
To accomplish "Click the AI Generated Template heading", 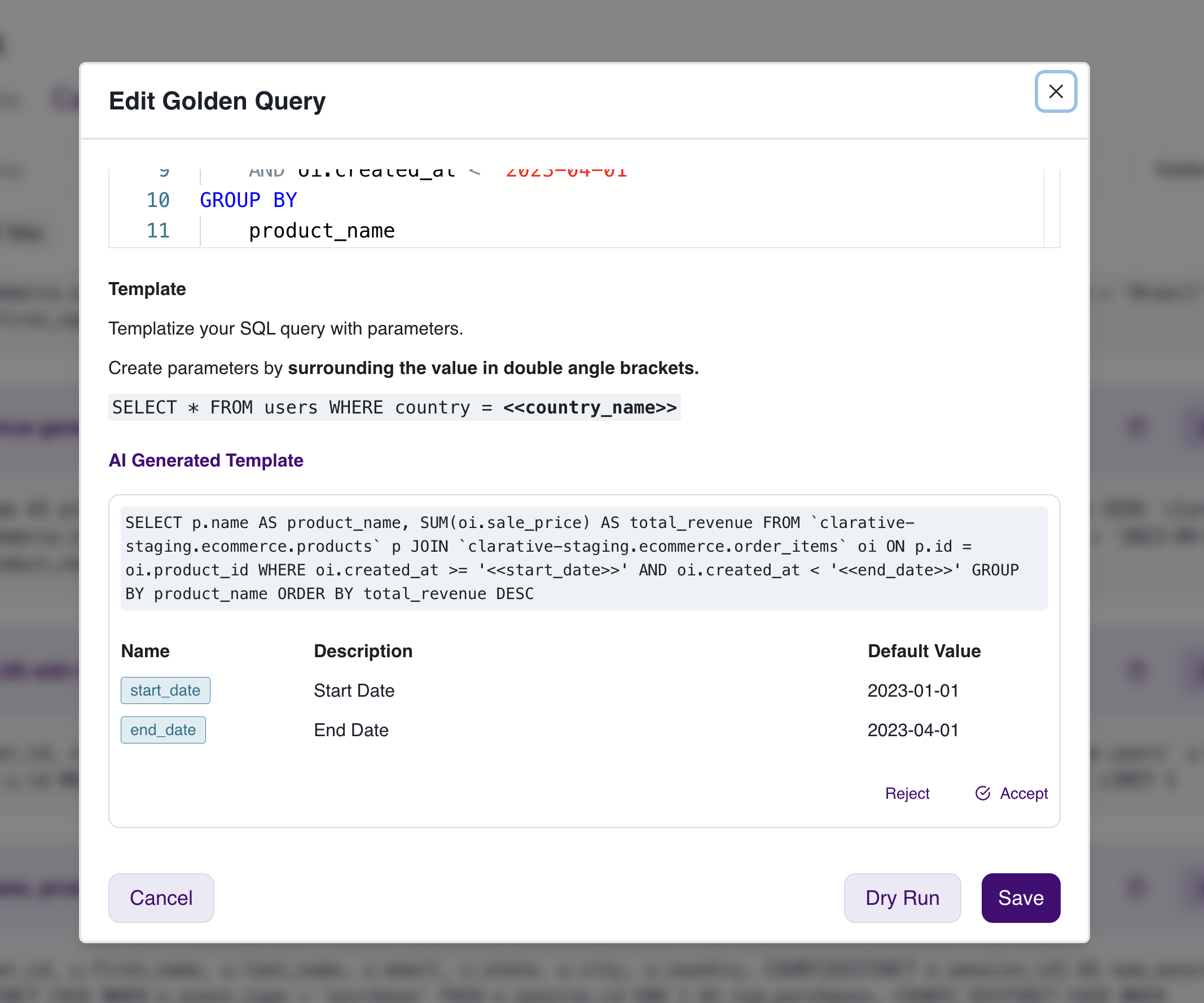I will coord(206,460).
